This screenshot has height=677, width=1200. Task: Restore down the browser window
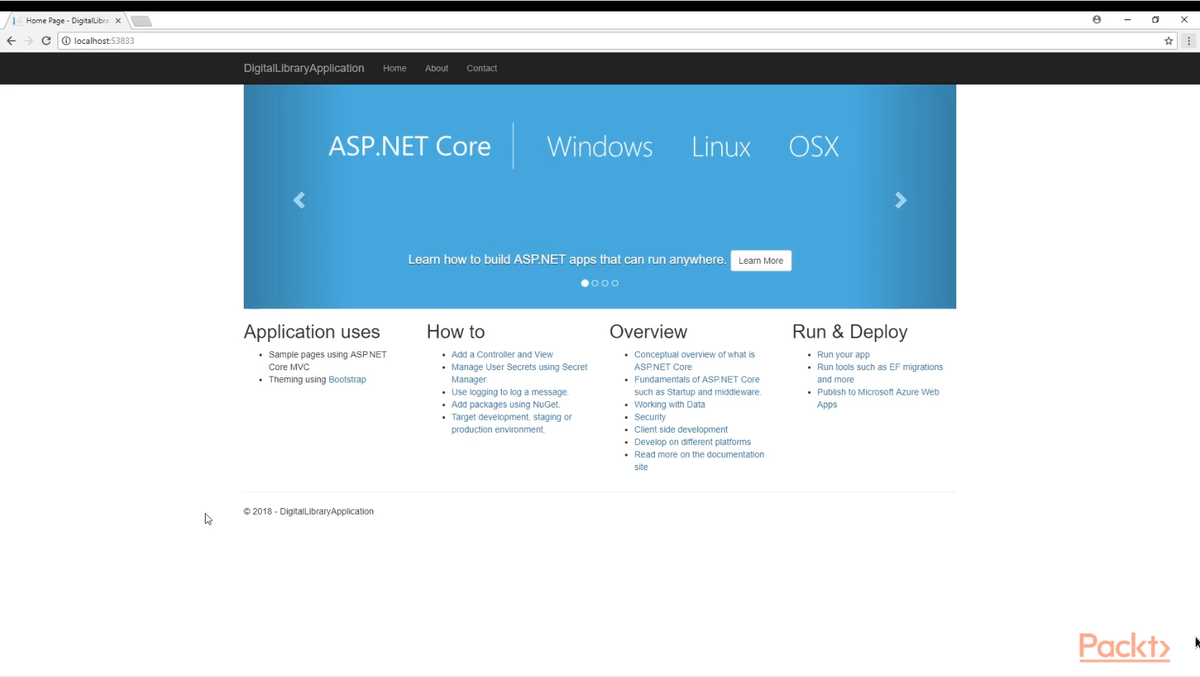click(1155, 19)
